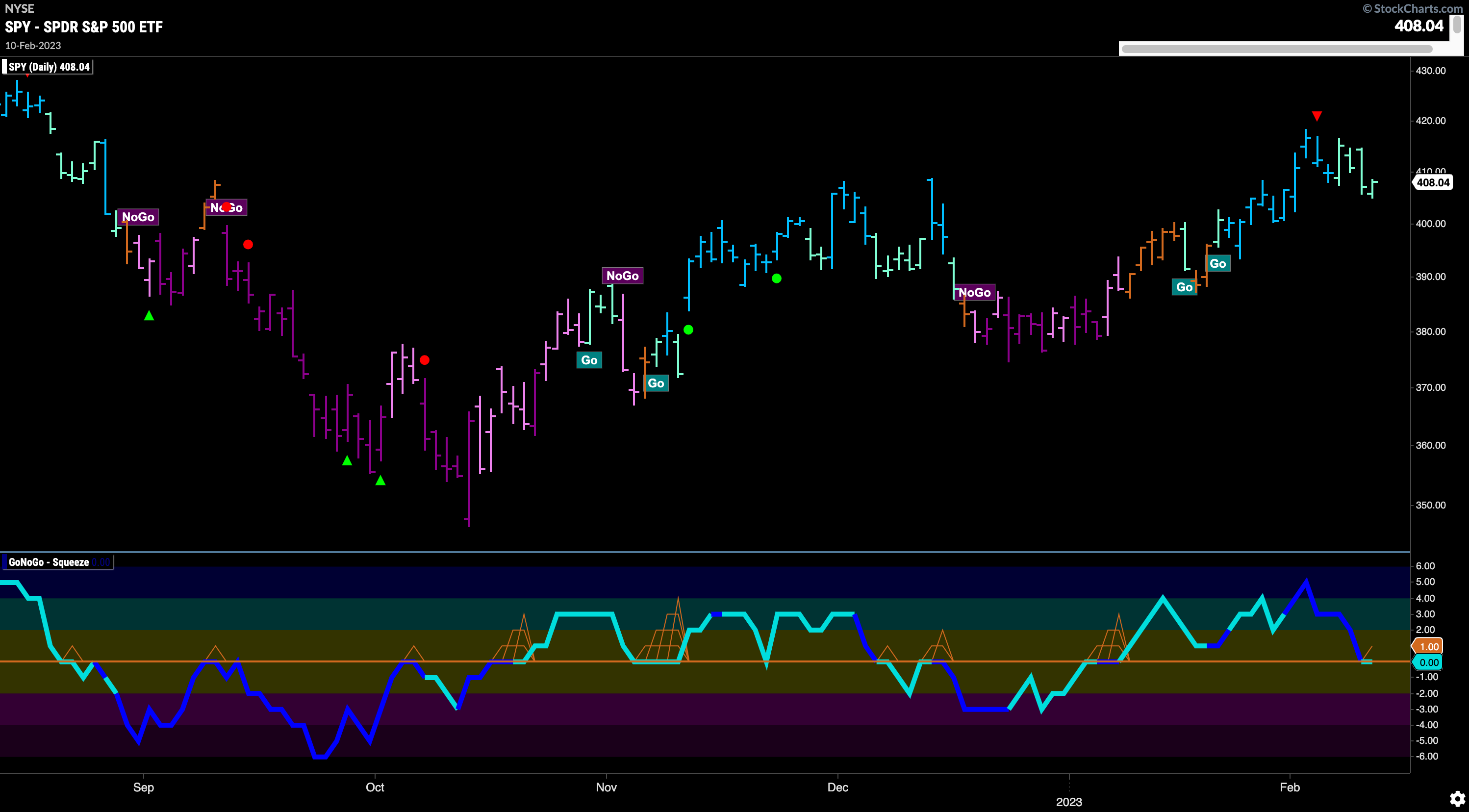The image size is (1469, 812).
Task: Select the orange 1.00 oscillator value tag
Action: 1428,646
